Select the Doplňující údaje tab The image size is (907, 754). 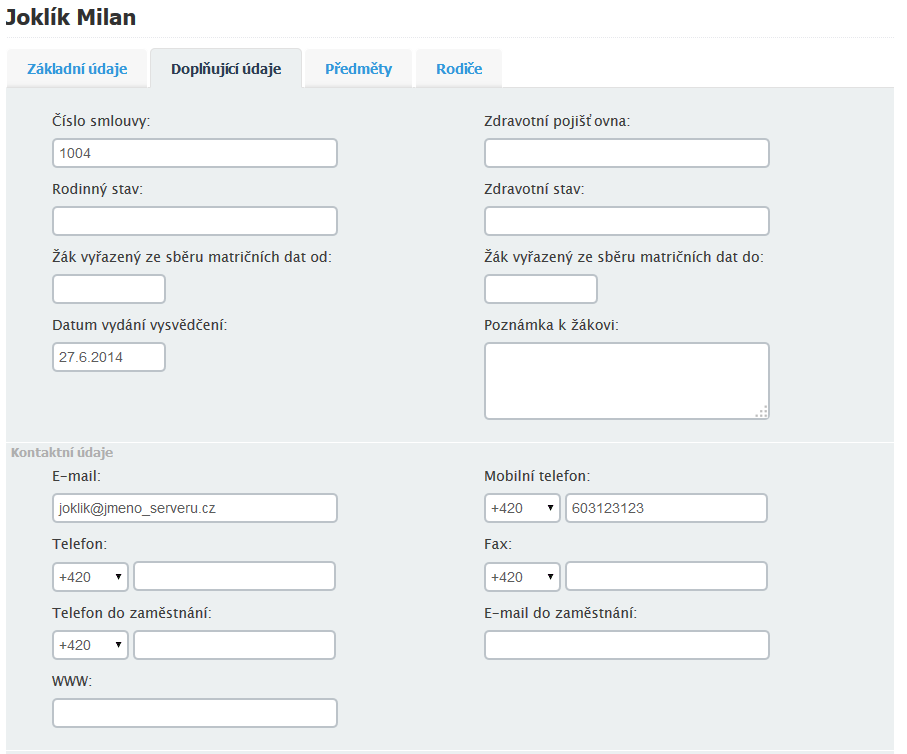coord(226,69)
